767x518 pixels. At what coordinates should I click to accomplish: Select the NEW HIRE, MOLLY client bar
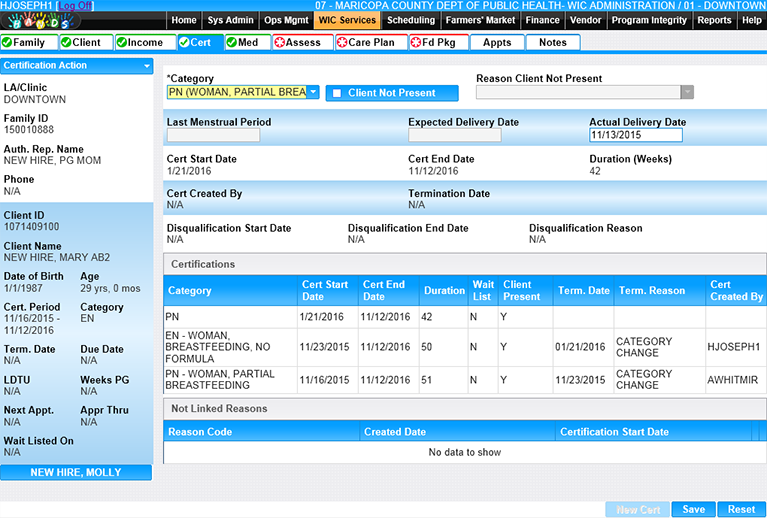76,472
